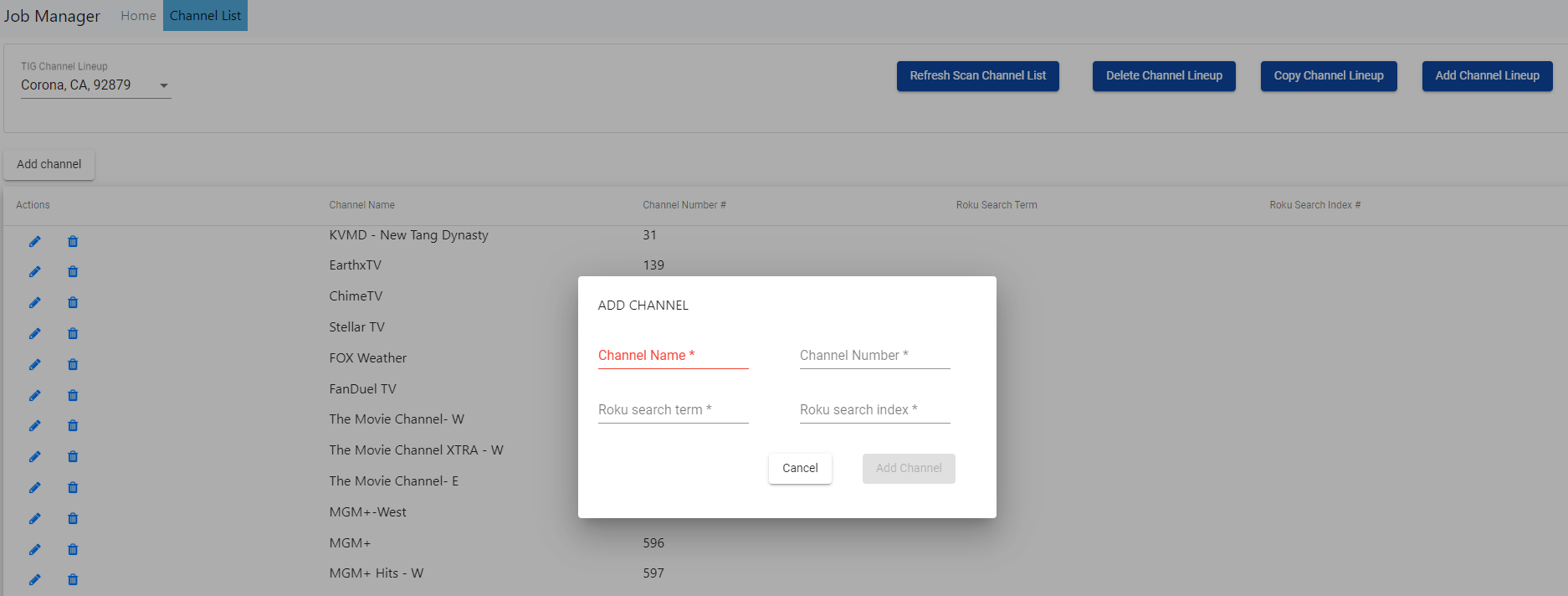Delete the KVMD - New Tang Dynasty channel
The image size is (1568, 596).
click(x=73, y=241)
